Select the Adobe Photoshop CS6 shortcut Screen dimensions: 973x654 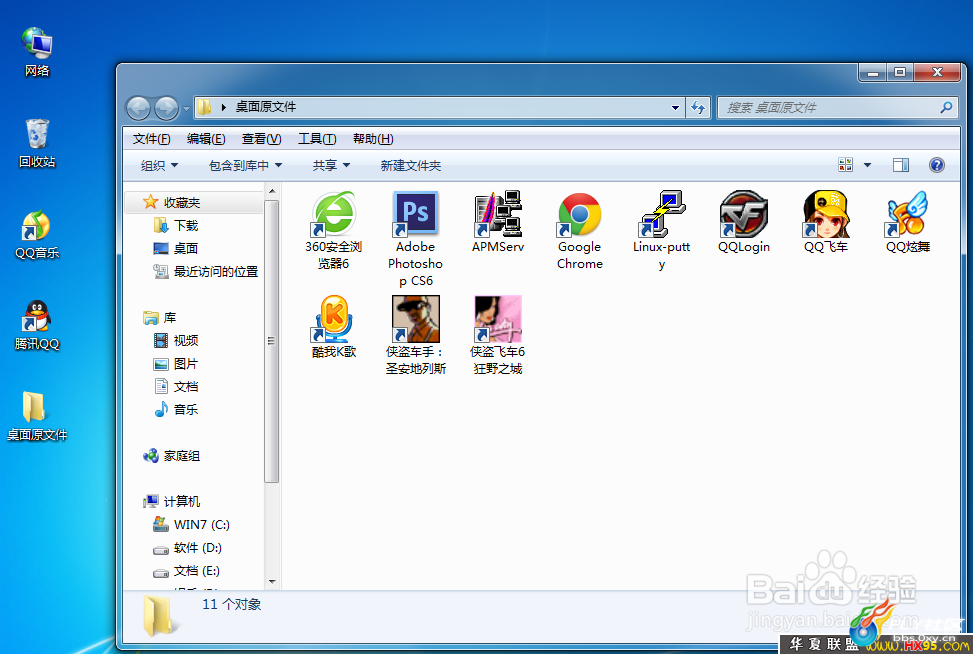coord(415,239)
